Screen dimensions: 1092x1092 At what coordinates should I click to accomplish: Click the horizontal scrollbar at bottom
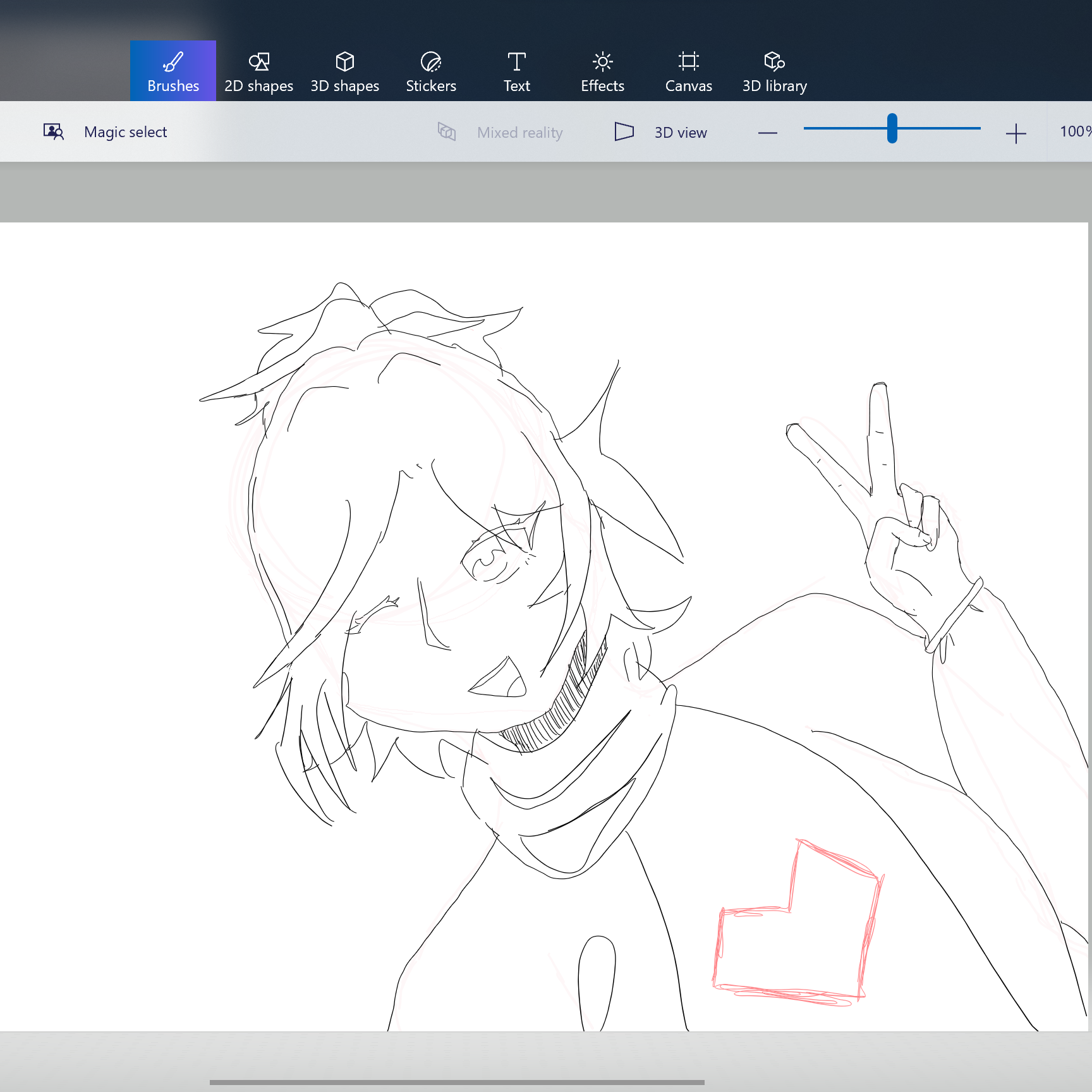[x=457, y=1082]
